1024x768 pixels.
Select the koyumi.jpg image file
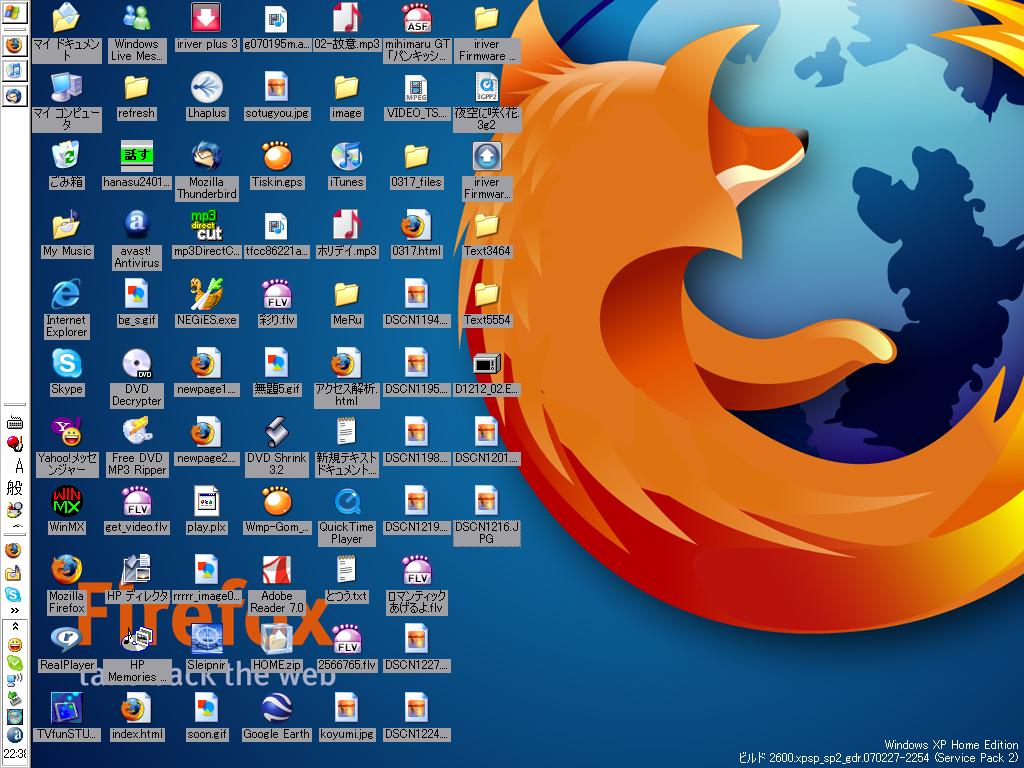[346, 716]
